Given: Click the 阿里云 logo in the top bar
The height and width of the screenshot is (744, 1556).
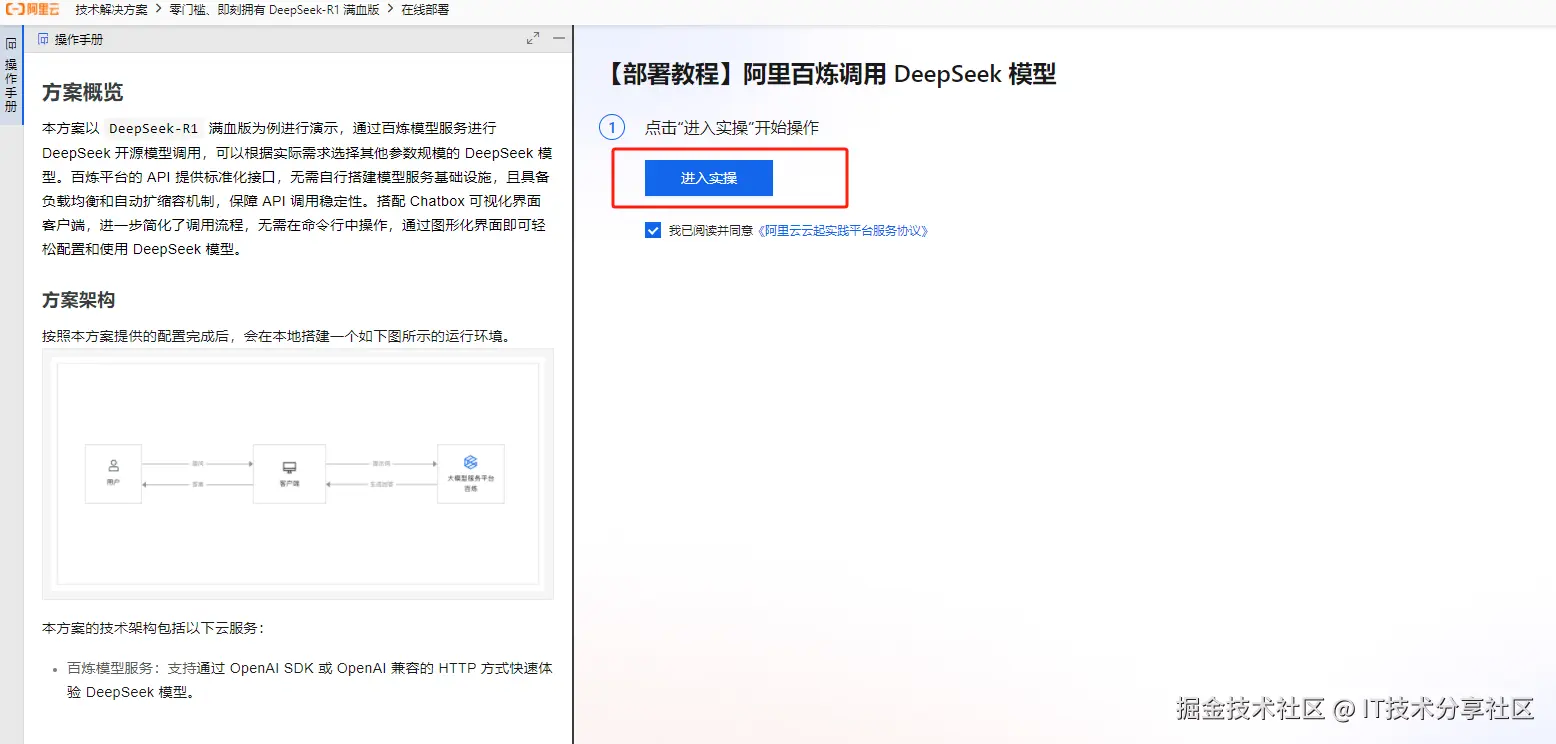Looking at the screenshot, I should tap(32, 9).
